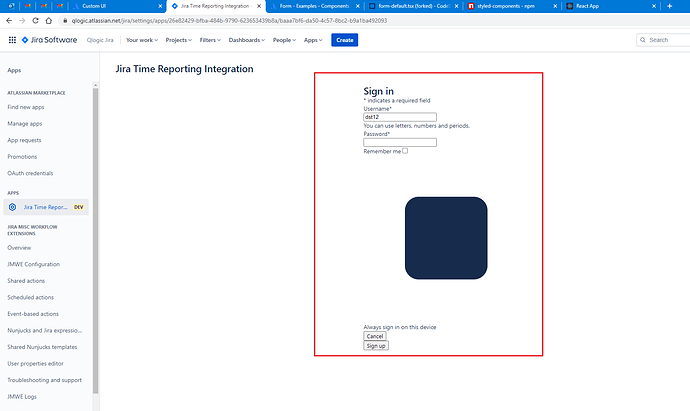
Task: Click the Qlogic Jira site name
Action: click(100, 40)
